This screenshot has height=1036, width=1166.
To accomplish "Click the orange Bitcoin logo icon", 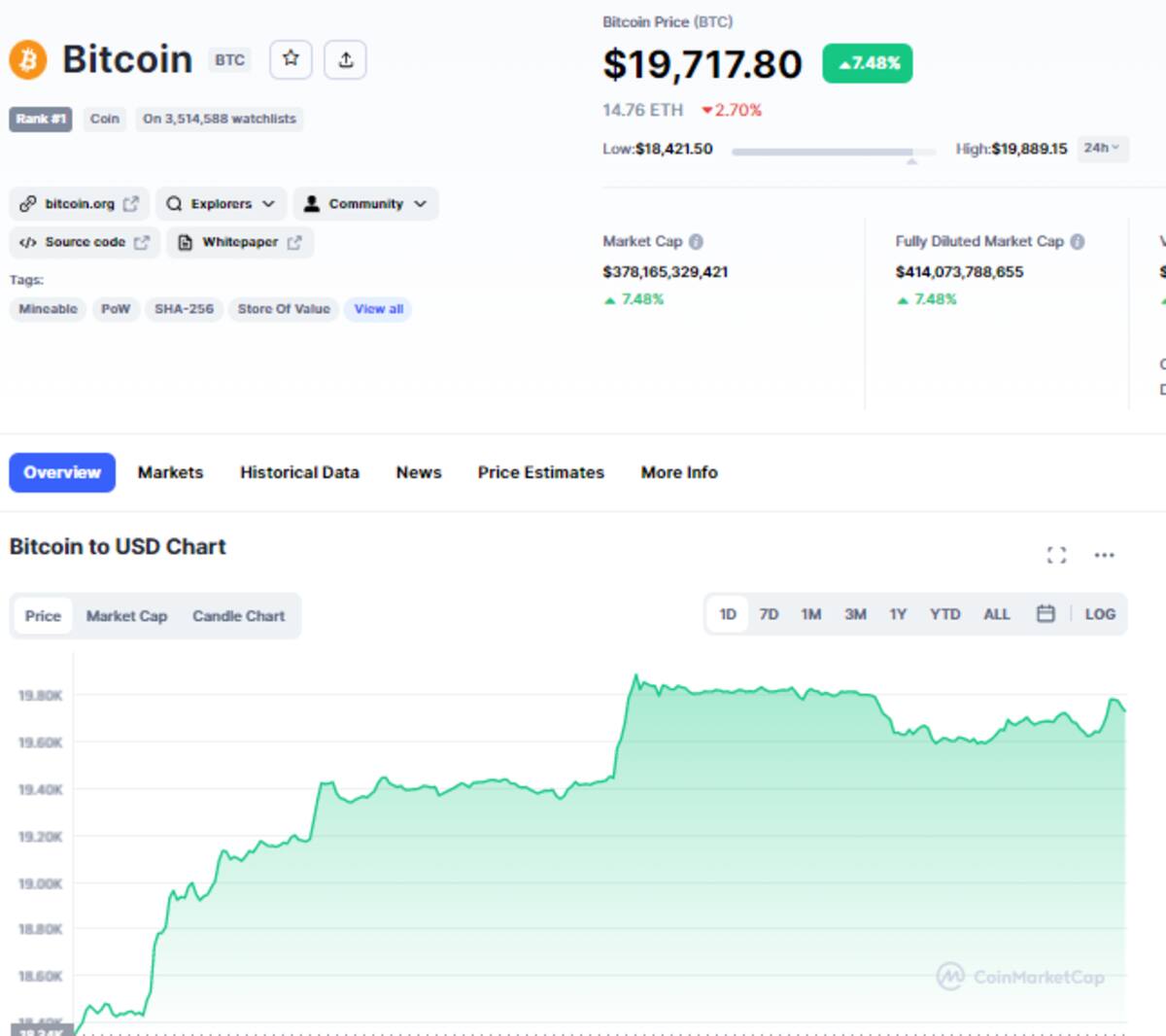I will [x=28, y=60].
